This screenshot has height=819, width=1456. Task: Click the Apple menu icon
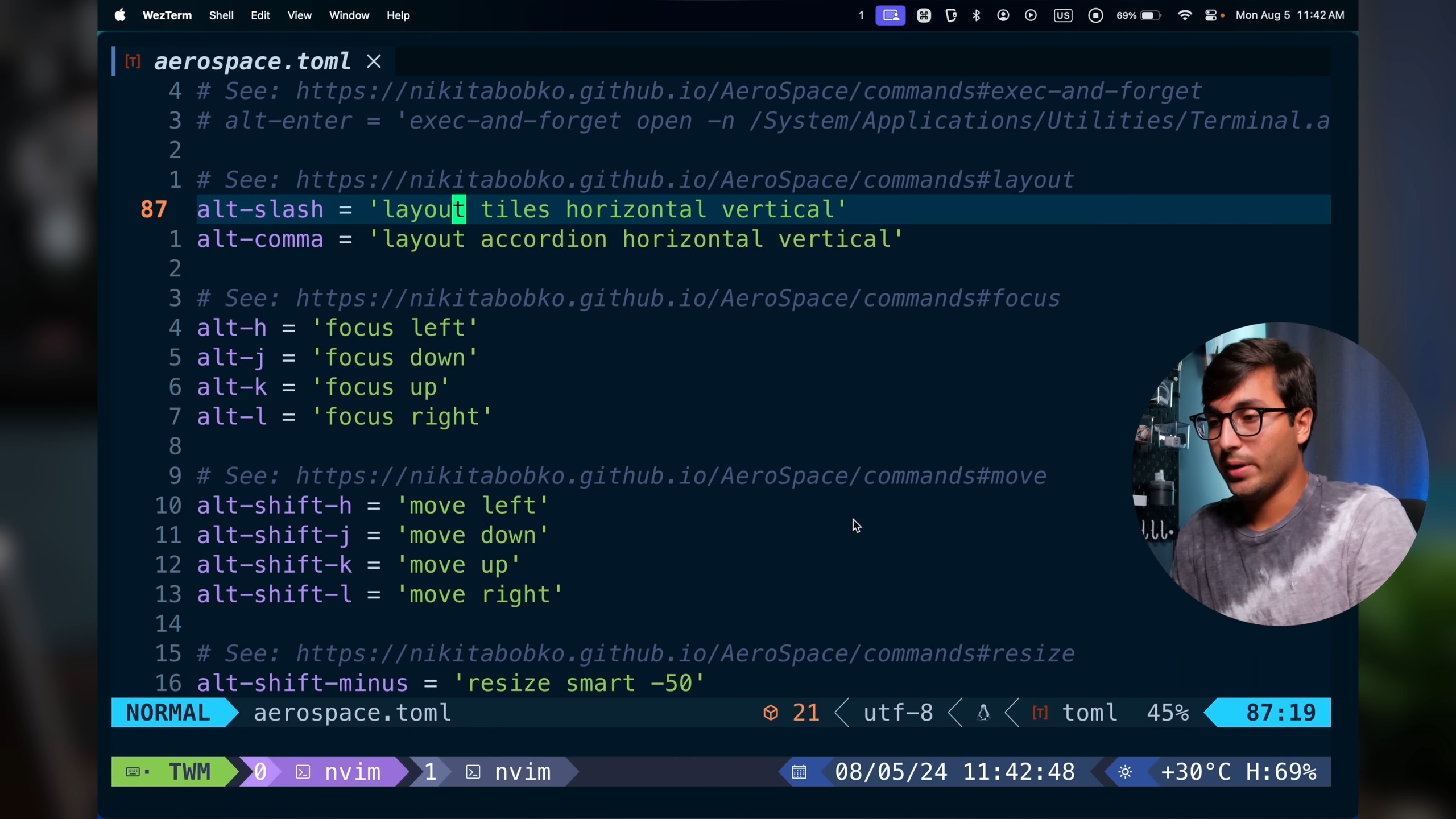pos(119,15)
